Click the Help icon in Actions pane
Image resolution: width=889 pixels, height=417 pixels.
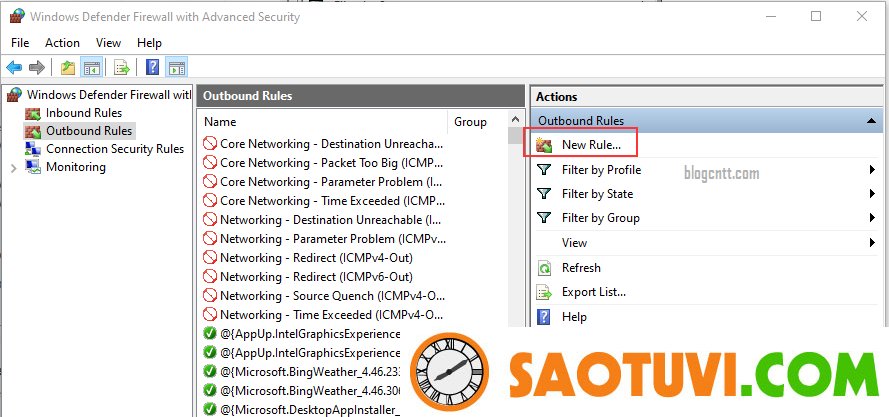[544, 317]
